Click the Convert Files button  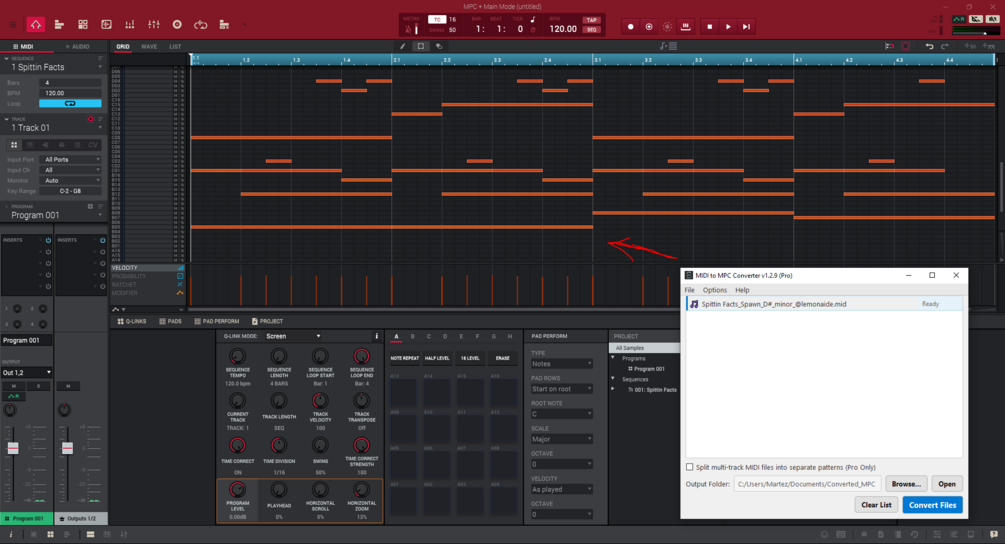932,505
